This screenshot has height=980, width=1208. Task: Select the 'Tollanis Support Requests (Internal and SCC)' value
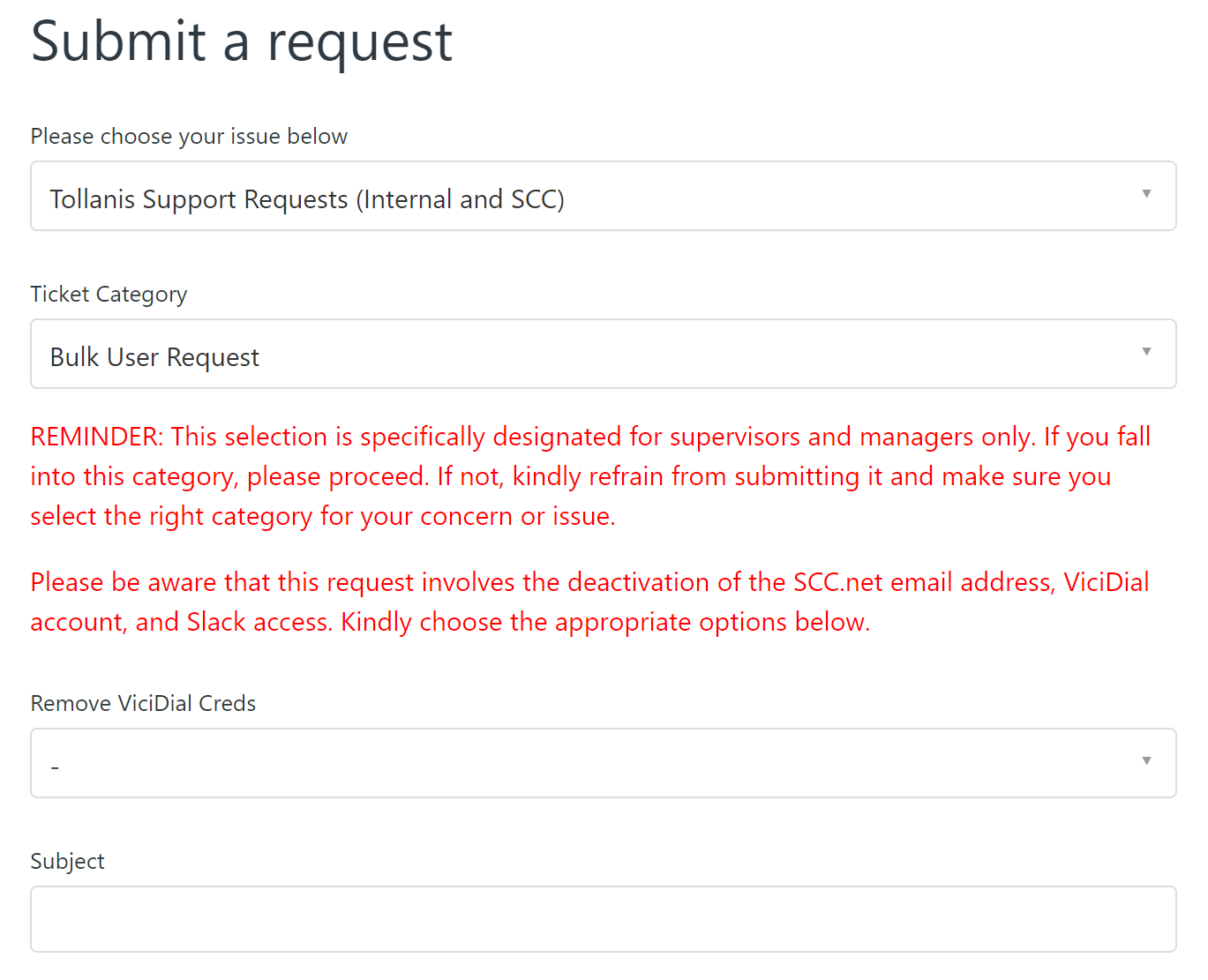click(x=307, y=199)
